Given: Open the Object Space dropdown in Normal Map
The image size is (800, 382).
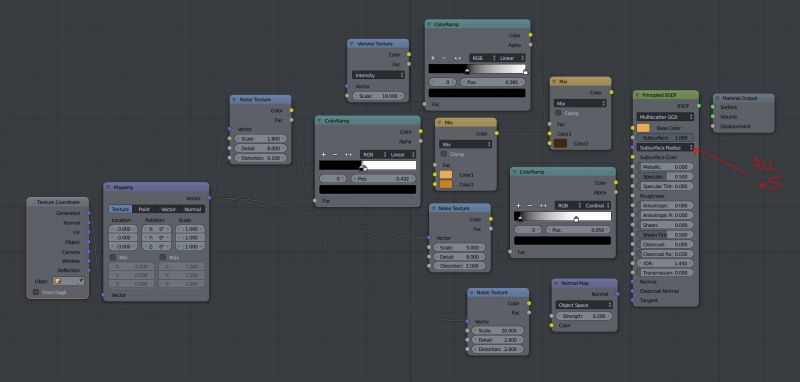Looking at the screenshot, I should point(584,305).
